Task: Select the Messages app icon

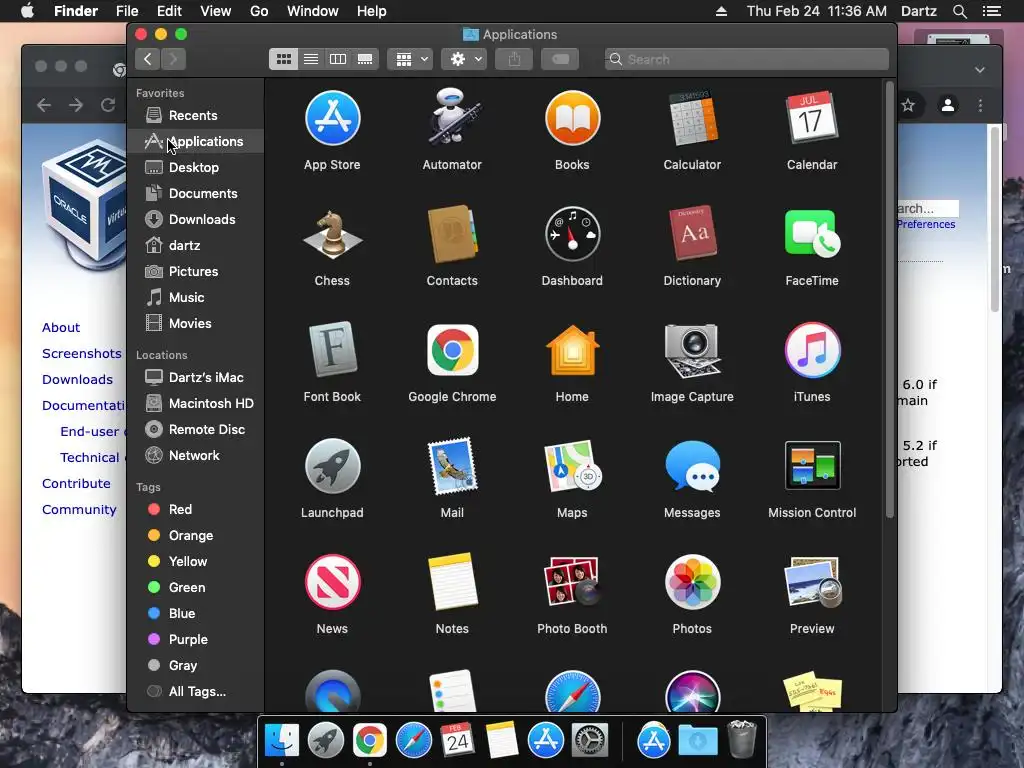Action: (x=692, y=466)
